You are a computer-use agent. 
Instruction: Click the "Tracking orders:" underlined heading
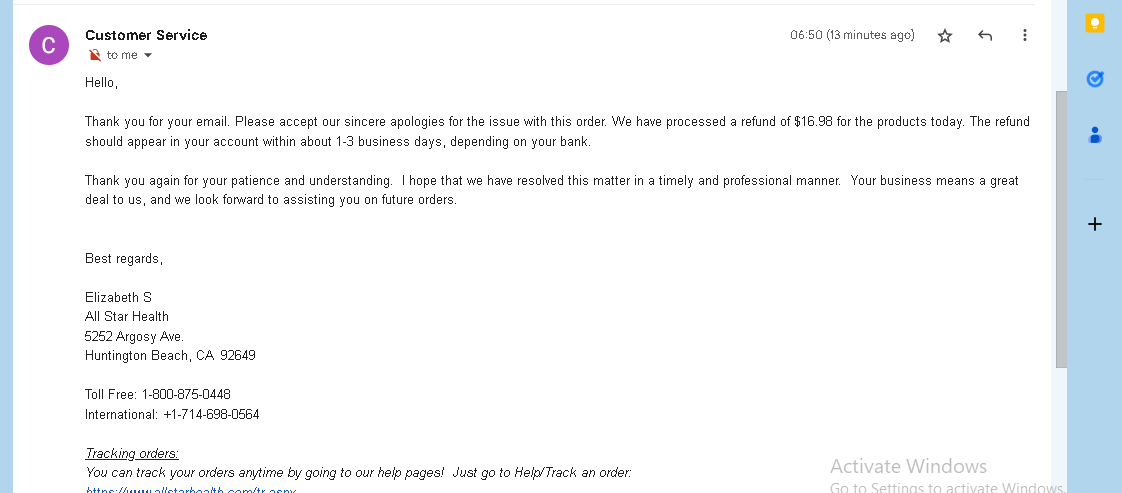132,454
